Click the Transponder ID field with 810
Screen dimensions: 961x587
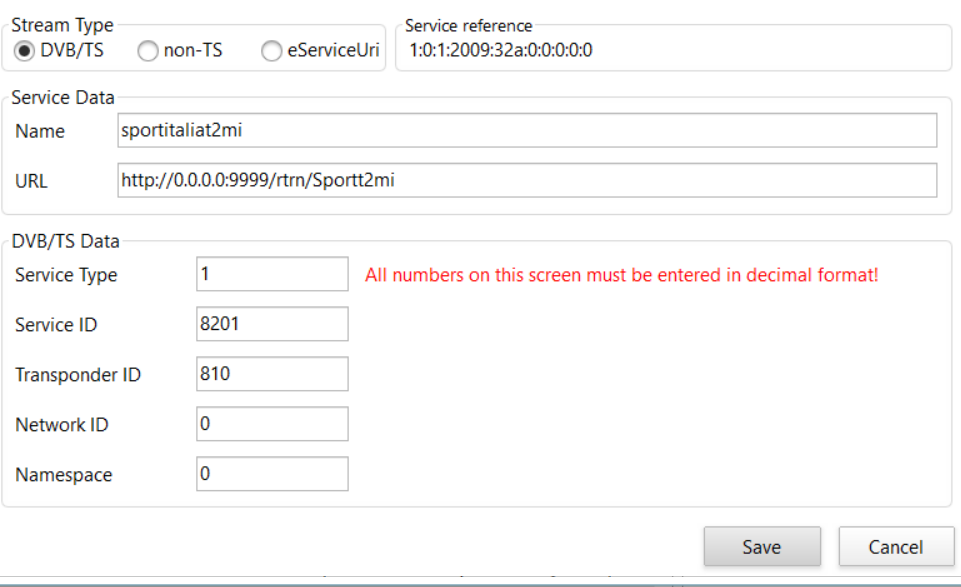[272, 374]
